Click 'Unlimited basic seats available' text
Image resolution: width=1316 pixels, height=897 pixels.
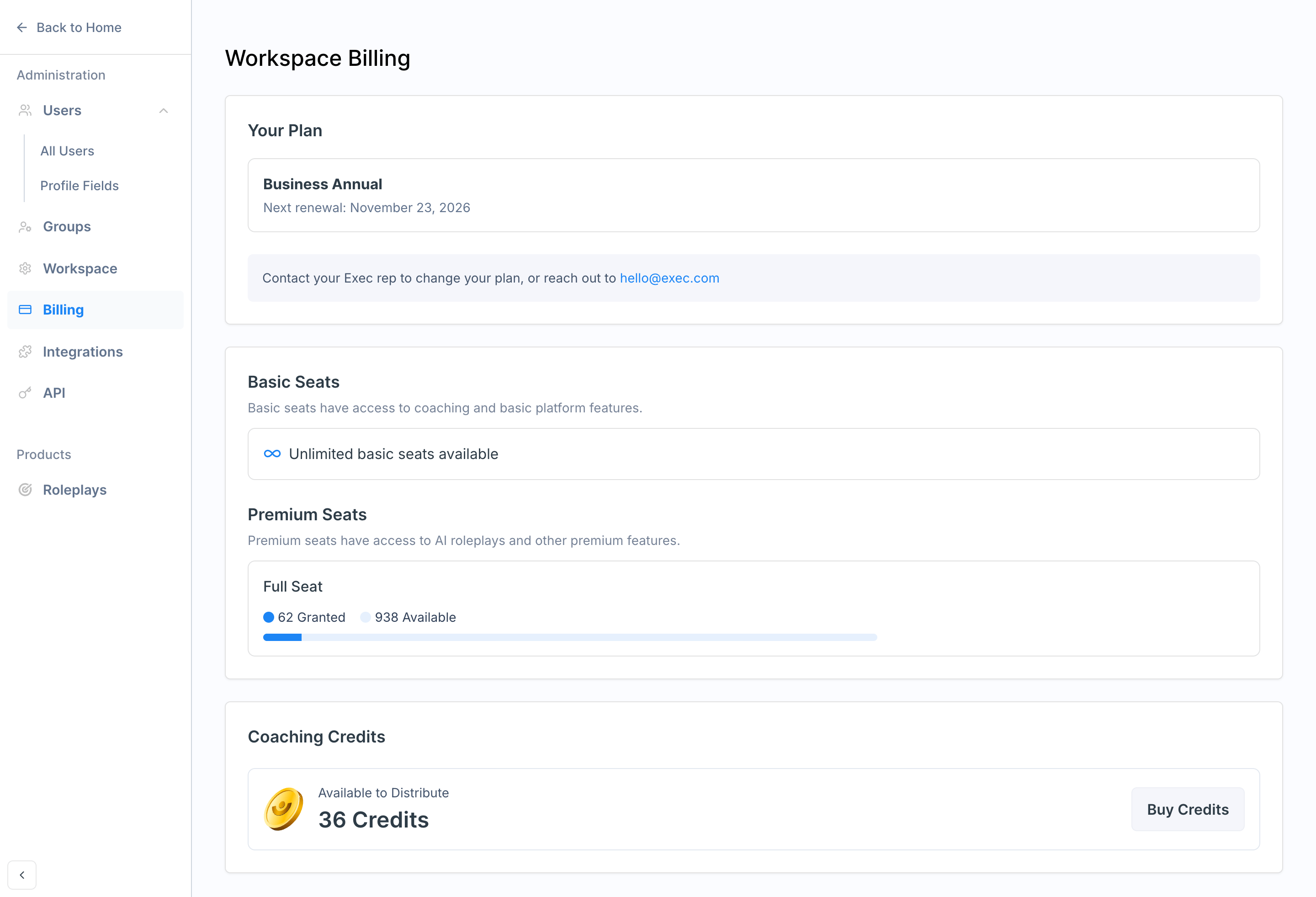[x=393, y=454]
